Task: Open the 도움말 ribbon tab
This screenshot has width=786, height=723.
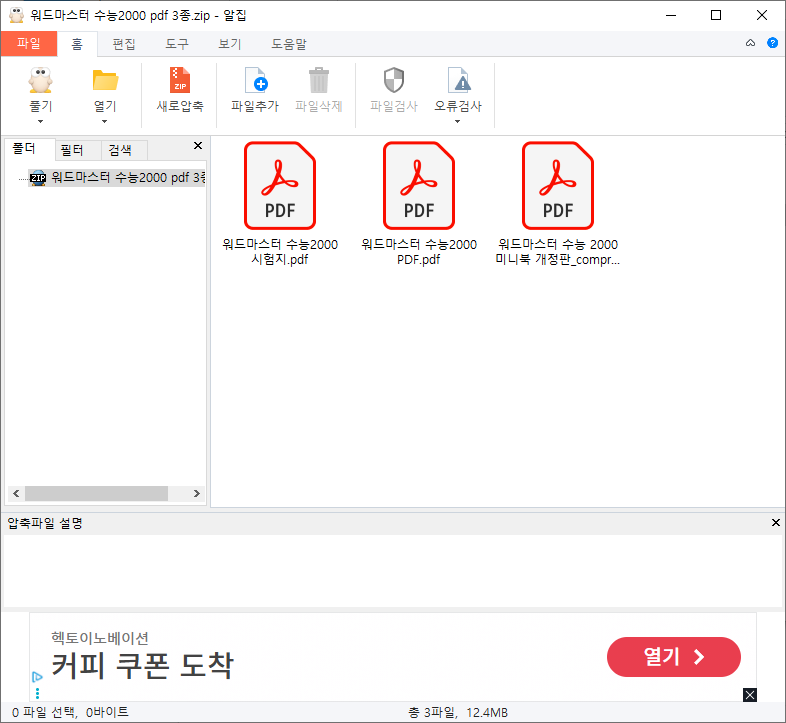Action: (289, 44)
